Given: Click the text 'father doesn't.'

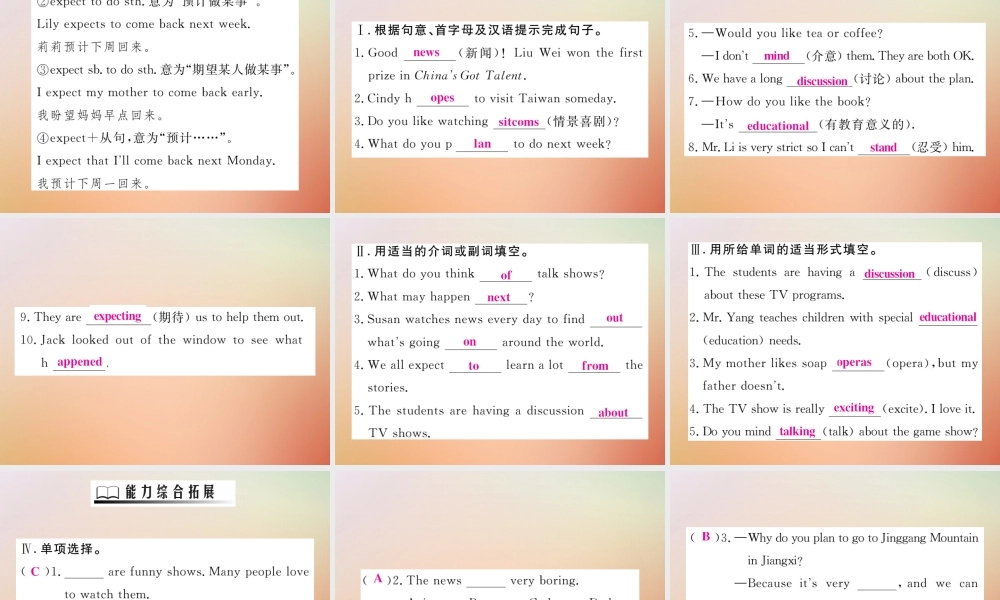Looking at the screenshot, I should [744, 386].
